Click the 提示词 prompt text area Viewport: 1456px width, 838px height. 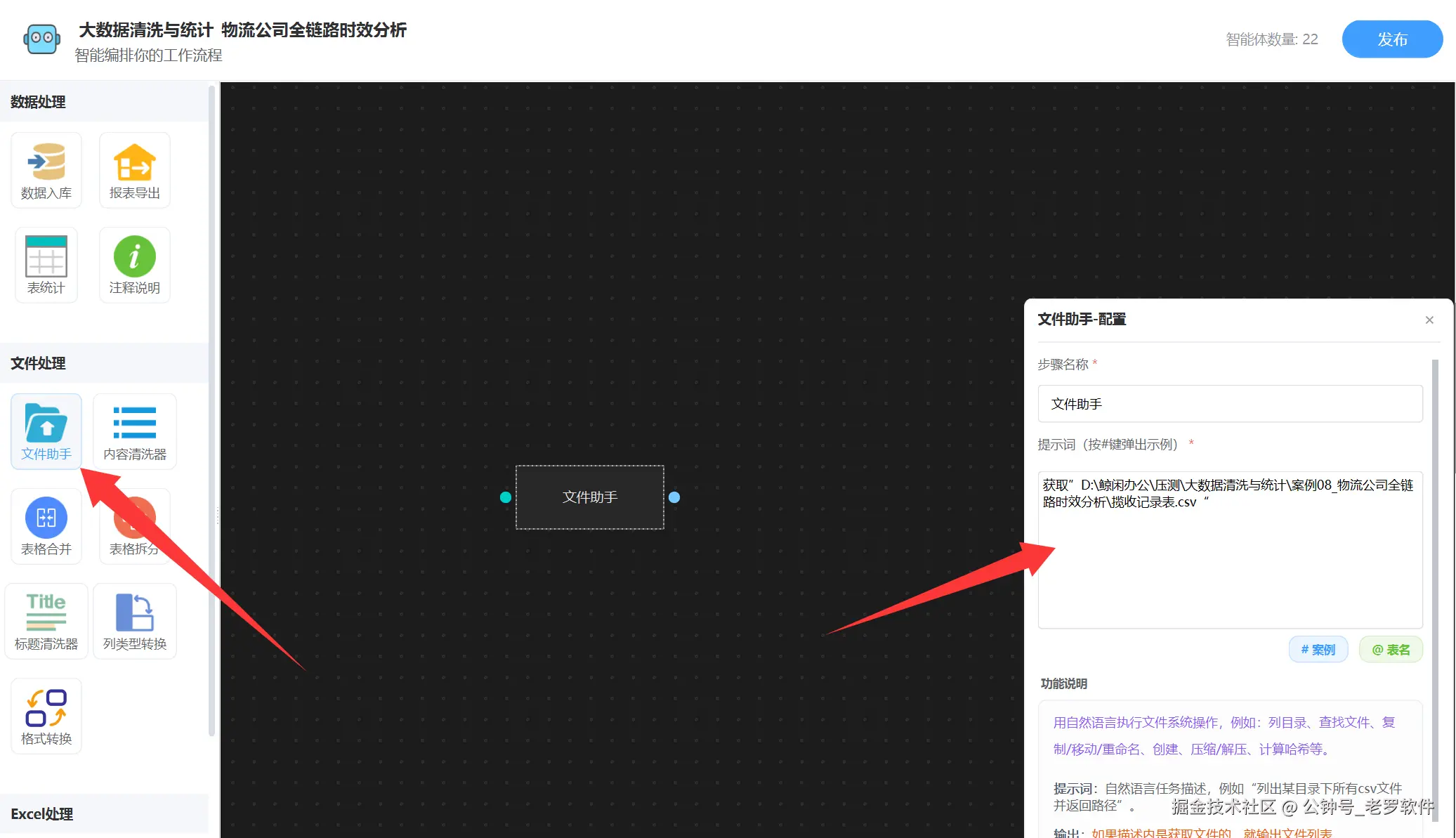pos(1230,550)
